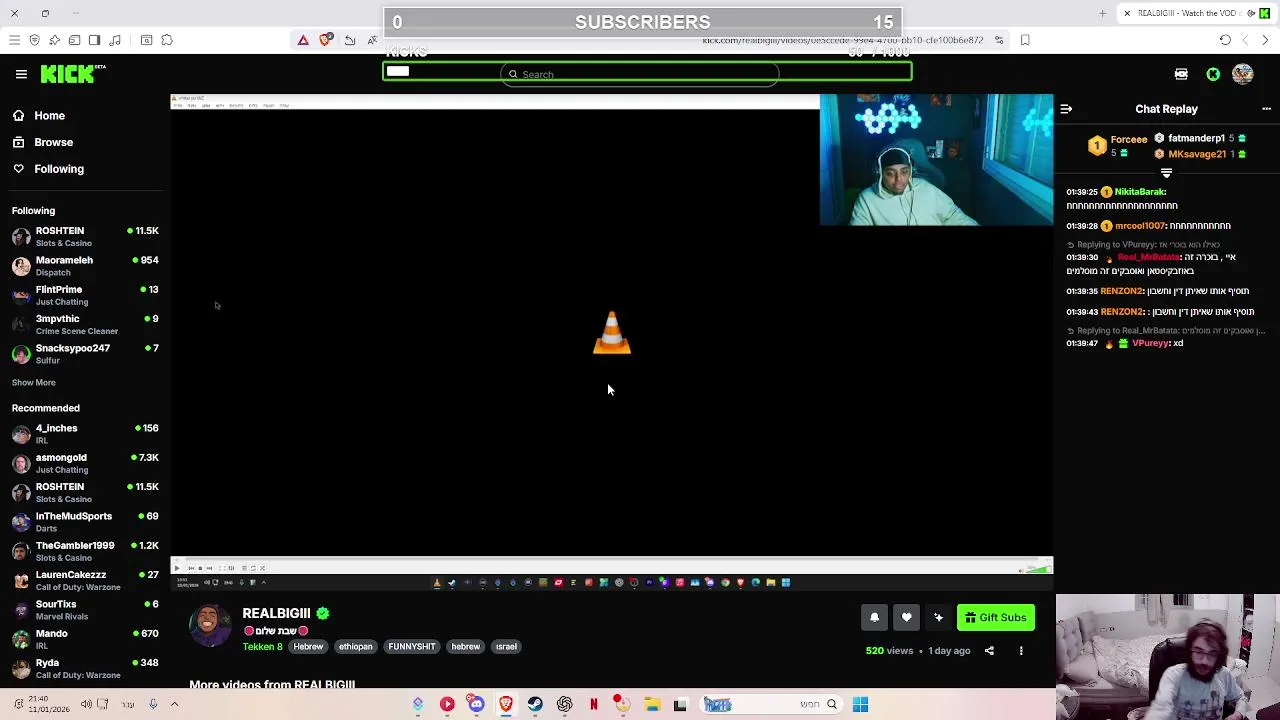Screen dimensions: 1280x720
Task: Select the FUNNYSHIT tag
Action: (x=412, y=647)
